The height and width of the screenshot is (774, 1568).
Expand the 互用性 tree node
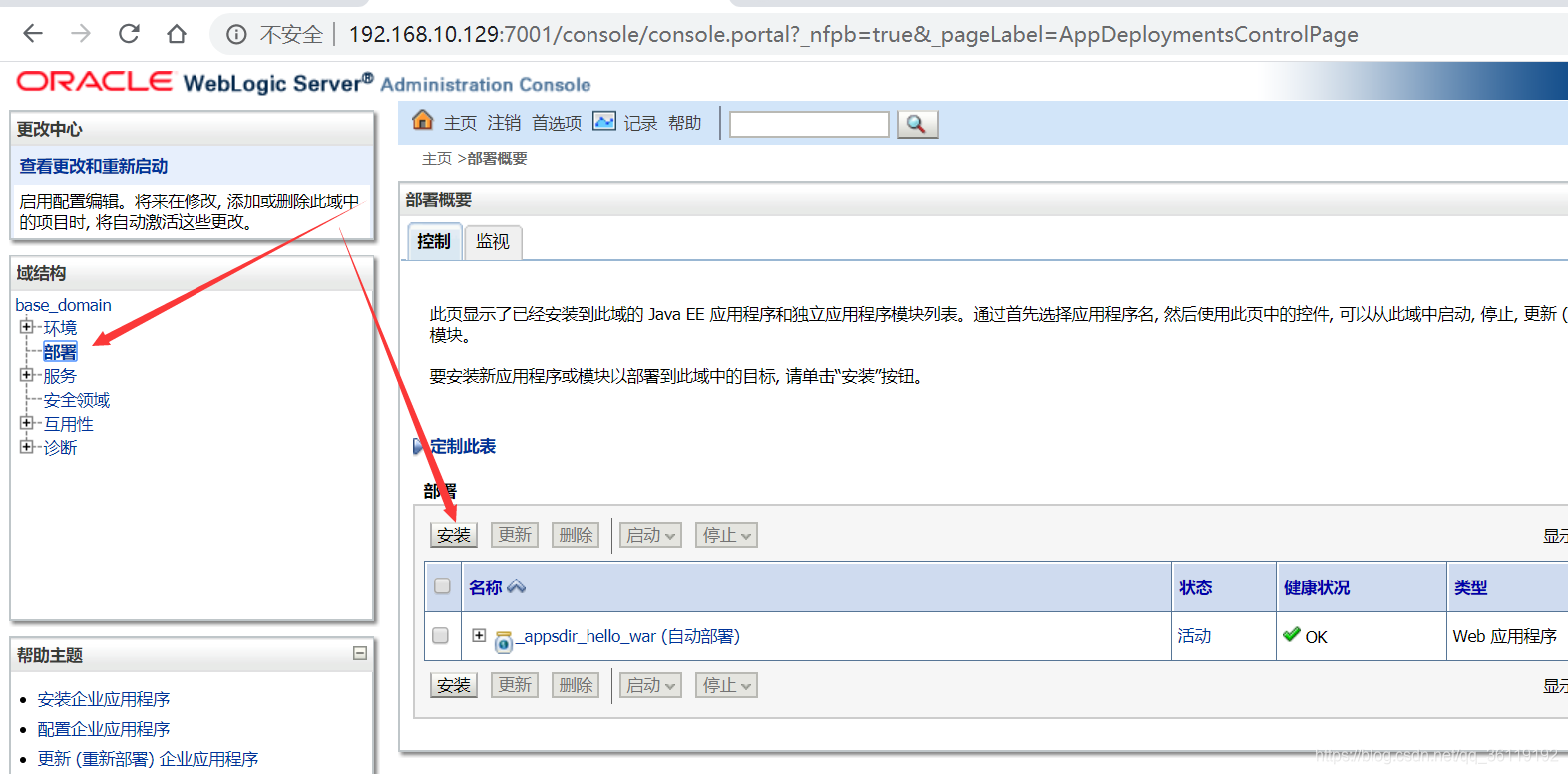click(x=26, y=423)
